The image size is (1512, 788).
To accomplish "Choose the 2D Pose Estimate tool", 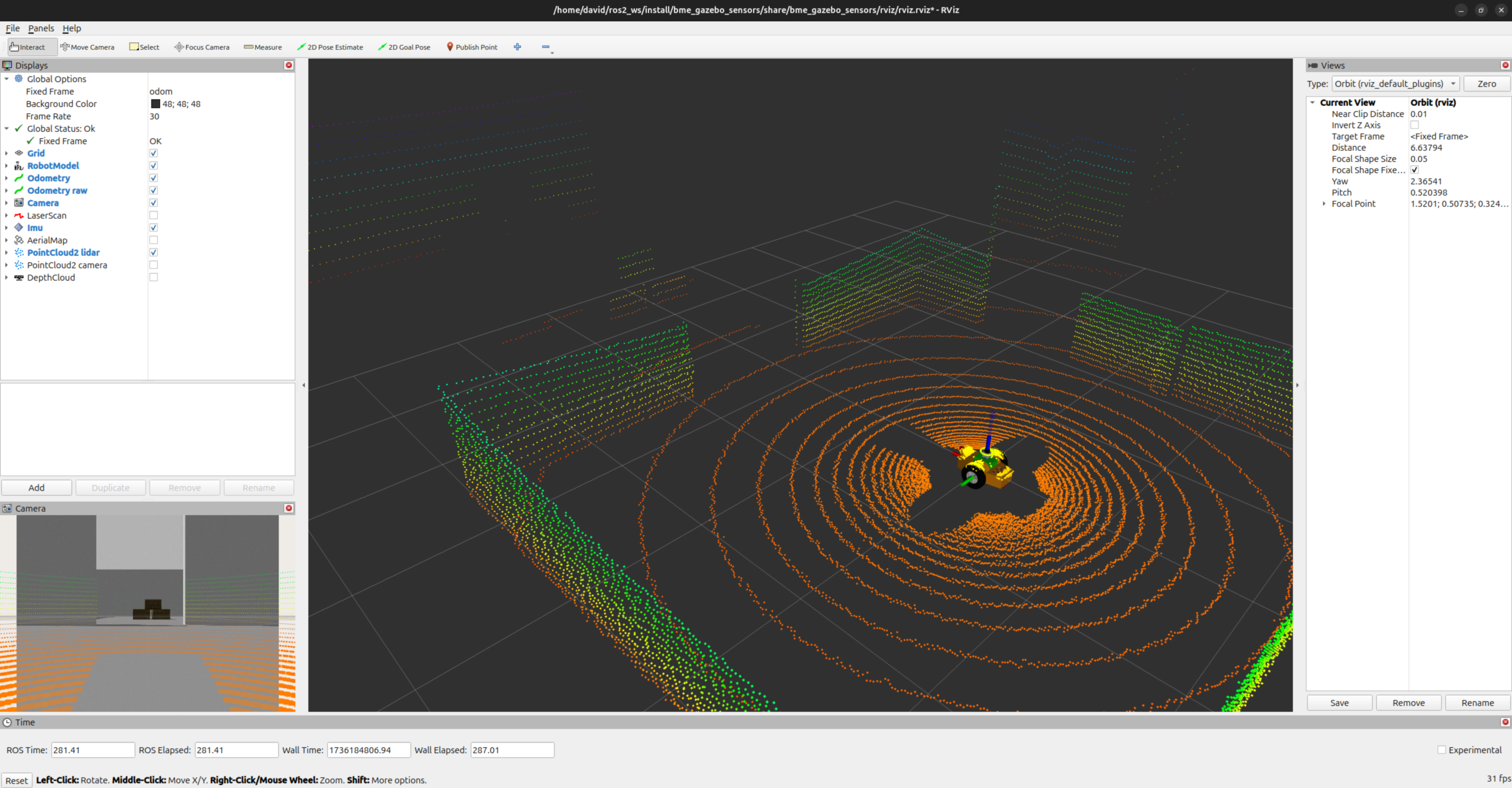I will point(330,47).
